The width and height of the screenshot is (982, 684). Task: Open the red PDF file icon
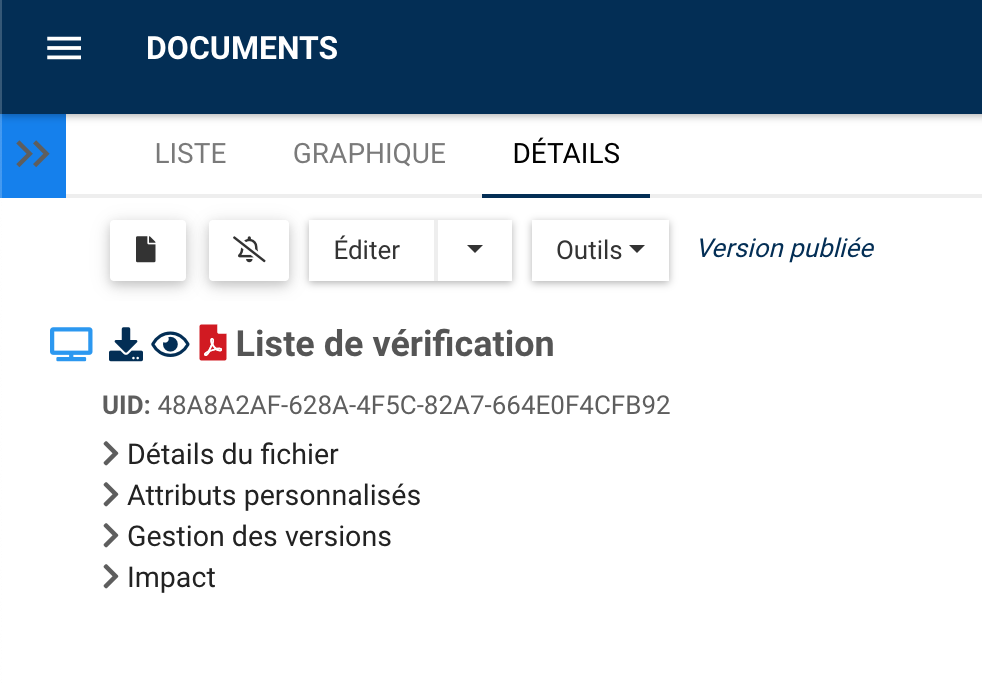tap(213, 344)
